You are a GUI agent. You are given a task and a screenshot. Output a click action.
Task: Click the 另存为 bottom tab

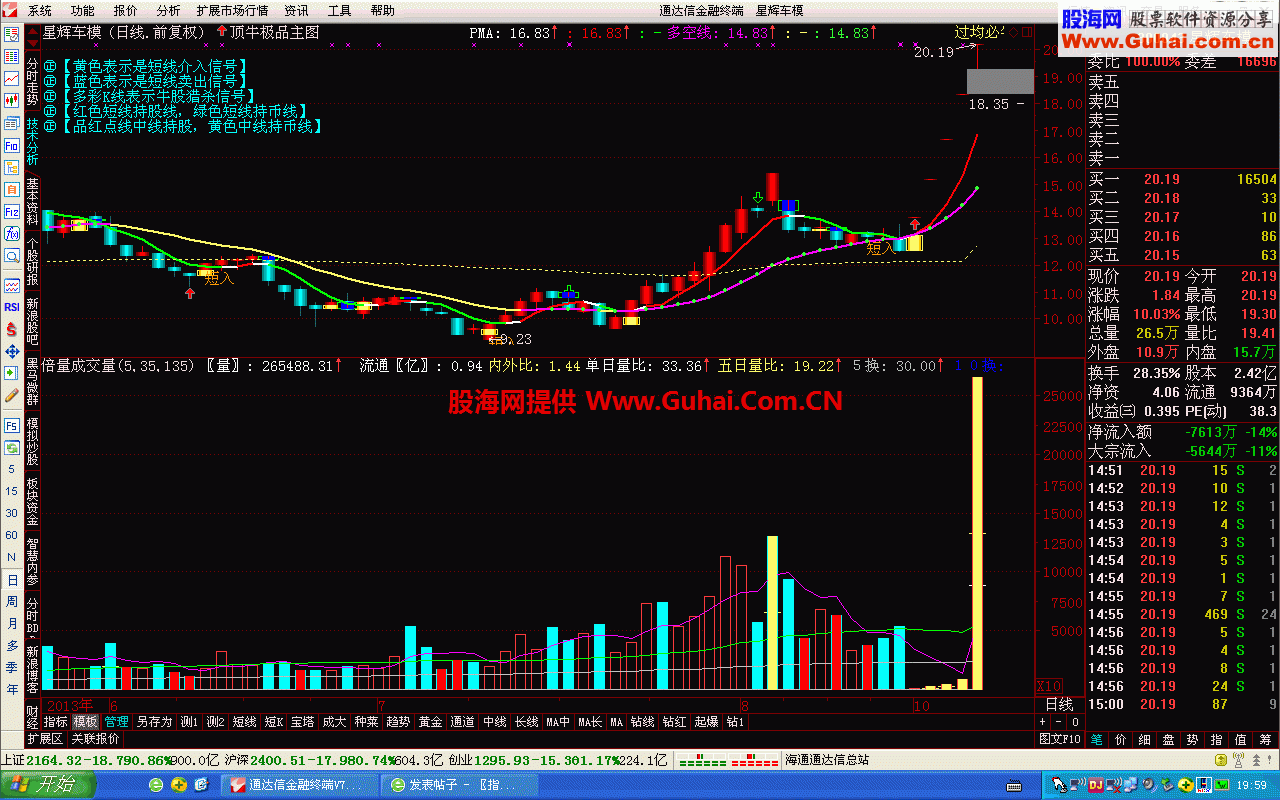pyautogui.click(x=155, y=721)
